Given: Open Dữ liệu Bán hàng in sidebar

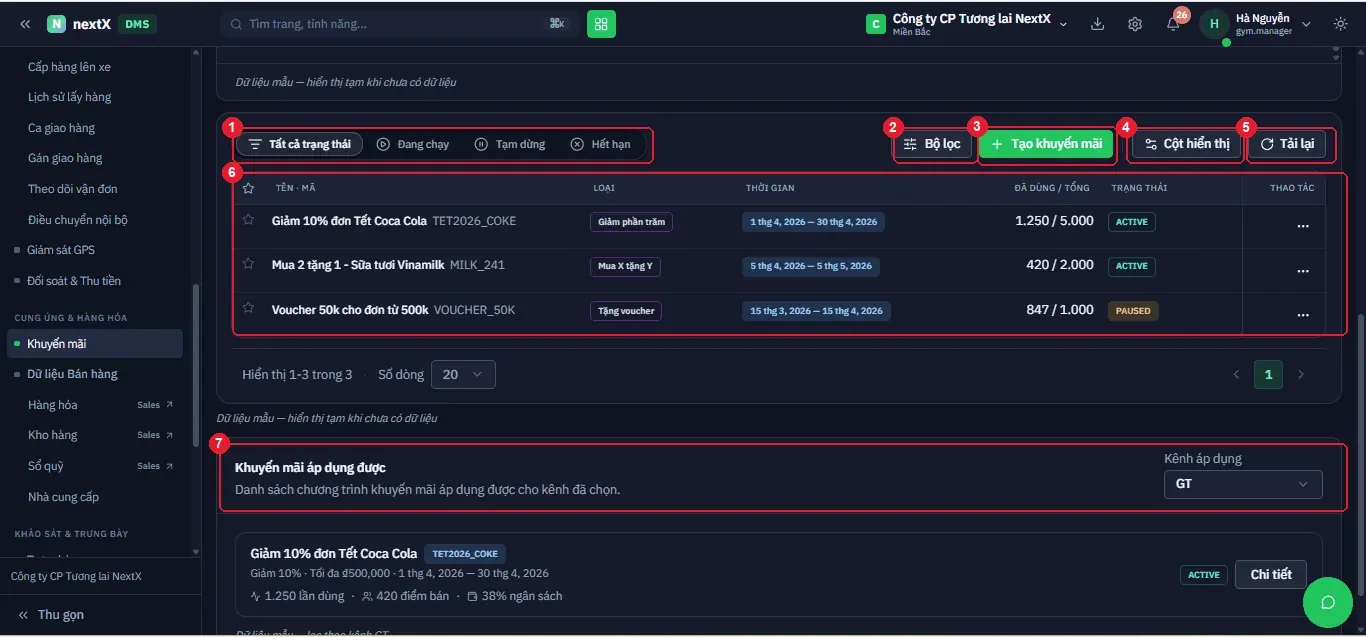Looking at the screenshot, I should coord(95,374).
